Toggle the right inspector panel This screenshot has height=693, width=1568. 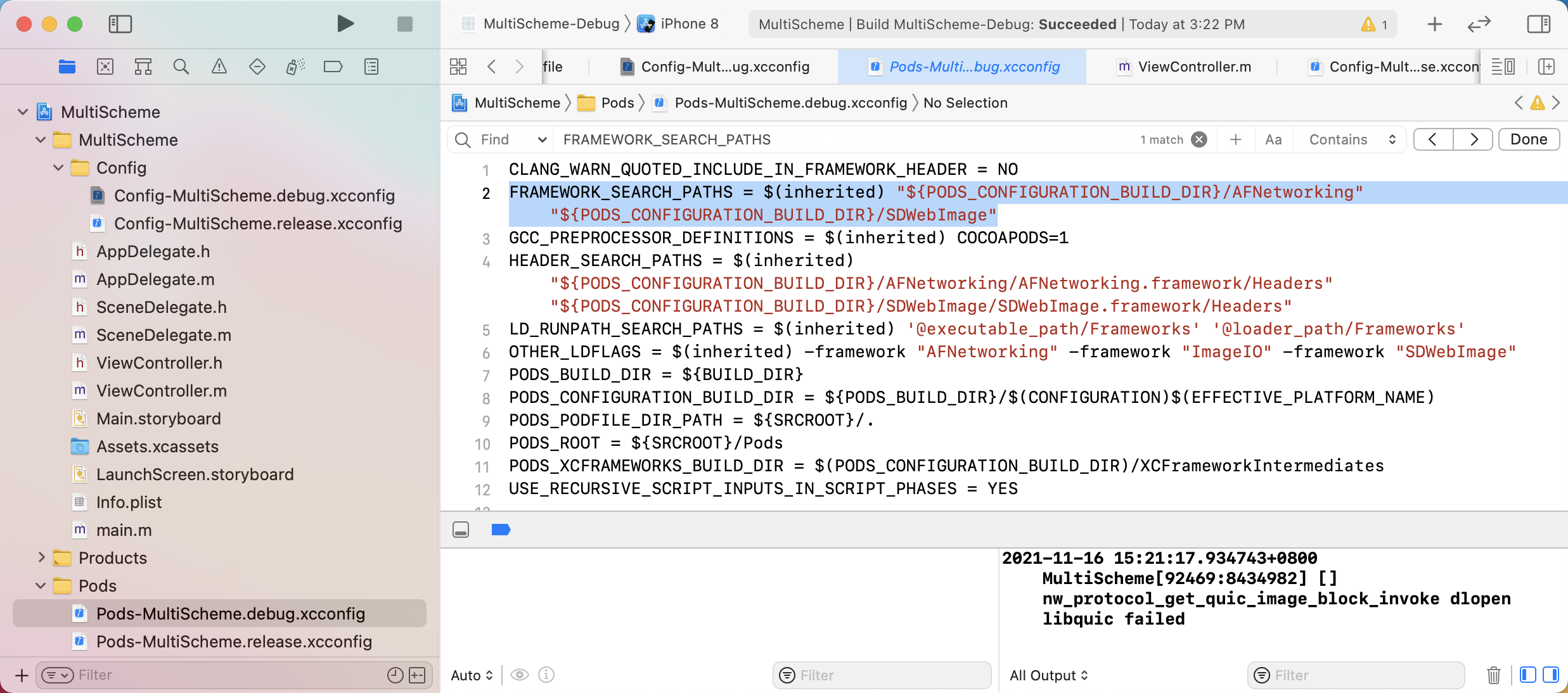1538,24
